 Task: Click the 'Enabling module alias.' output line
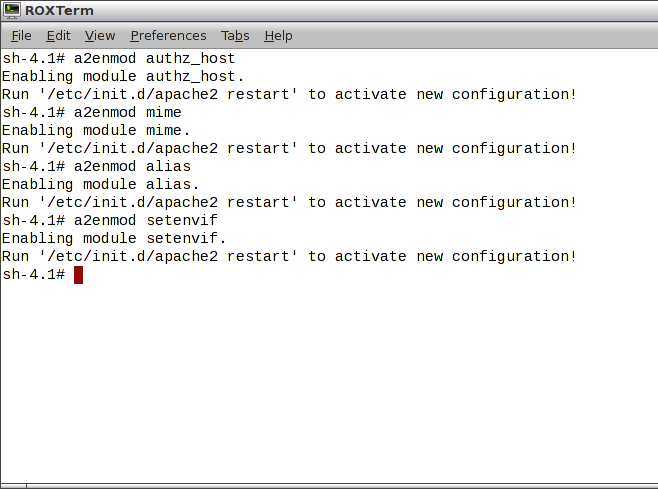coord(100,184)
